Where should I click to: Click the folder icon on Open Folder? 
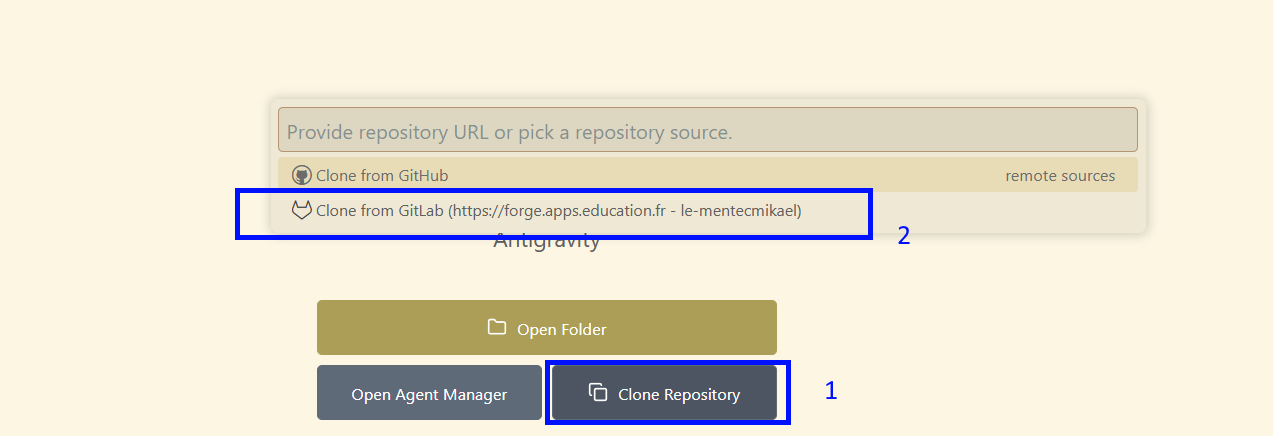[497, 328]
